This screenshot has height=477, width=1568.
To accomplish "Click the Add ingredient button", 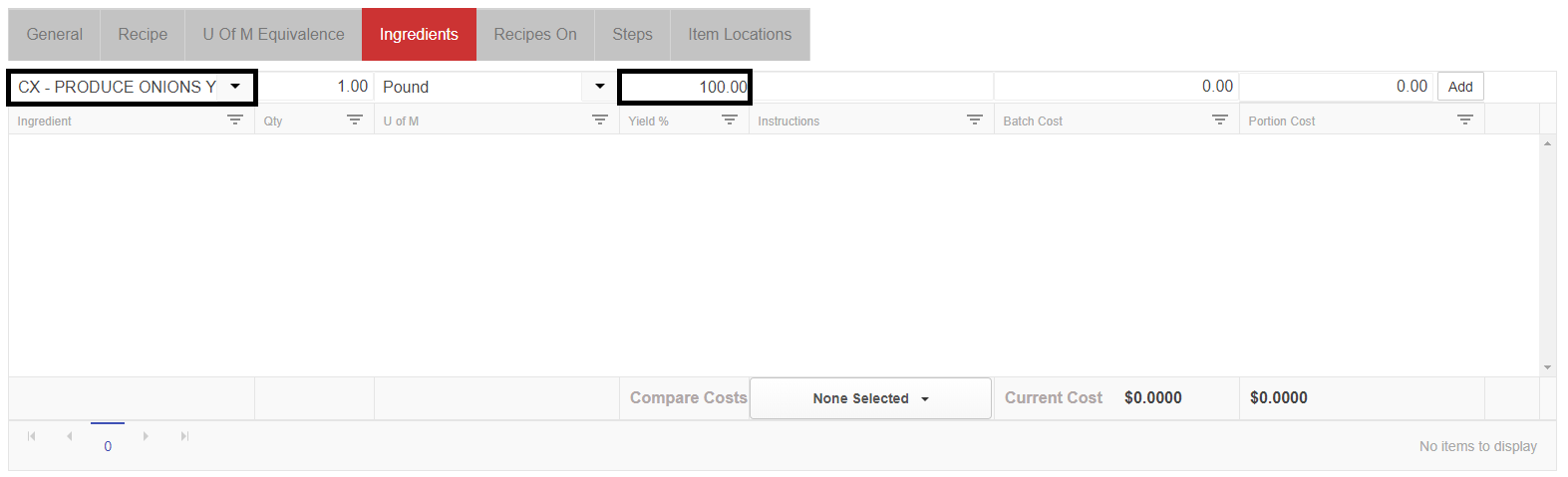I will tap(1460, 87).
